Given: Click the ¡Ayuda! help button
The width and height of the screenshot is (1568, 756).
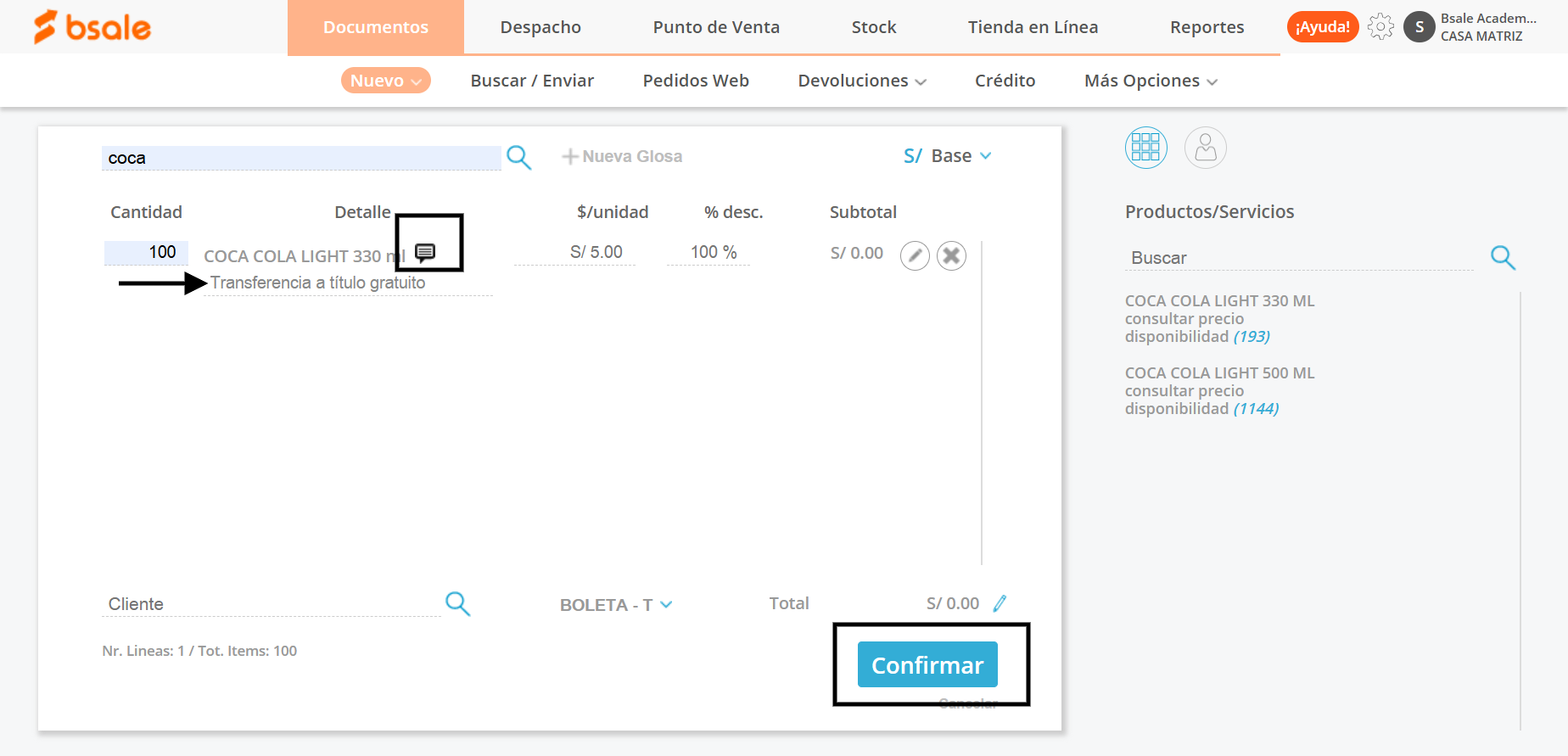Looking at the screenshot, I should coord(1322,27).
